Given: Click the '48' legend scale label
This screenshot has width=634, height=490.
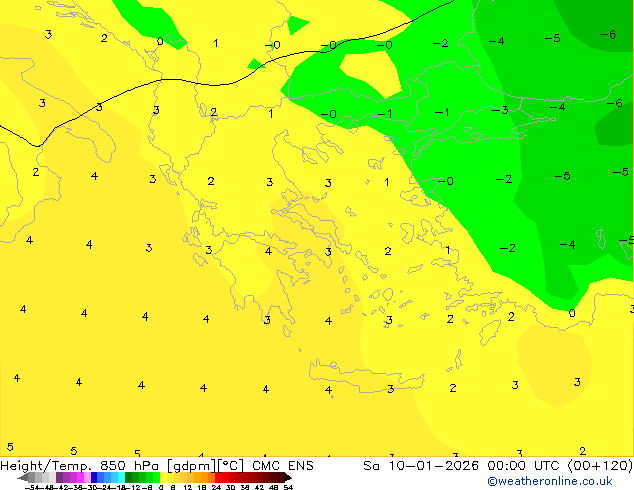Looking at the screenshot, I should pyautogui.click(x=274, y=487).
